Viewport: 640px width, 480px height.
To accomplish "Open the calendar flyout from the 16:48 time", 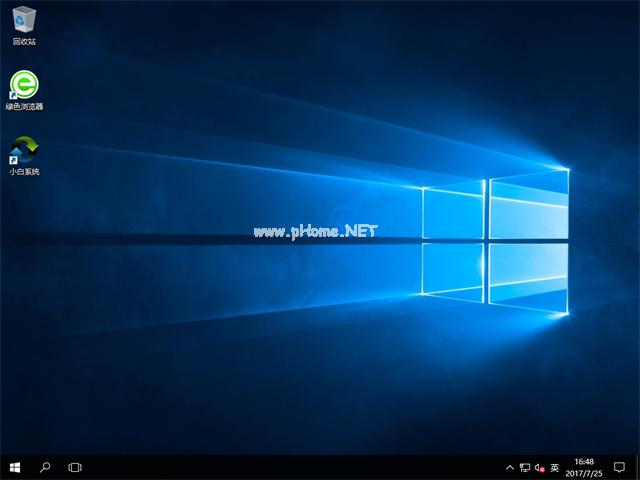I will point(586,461).
